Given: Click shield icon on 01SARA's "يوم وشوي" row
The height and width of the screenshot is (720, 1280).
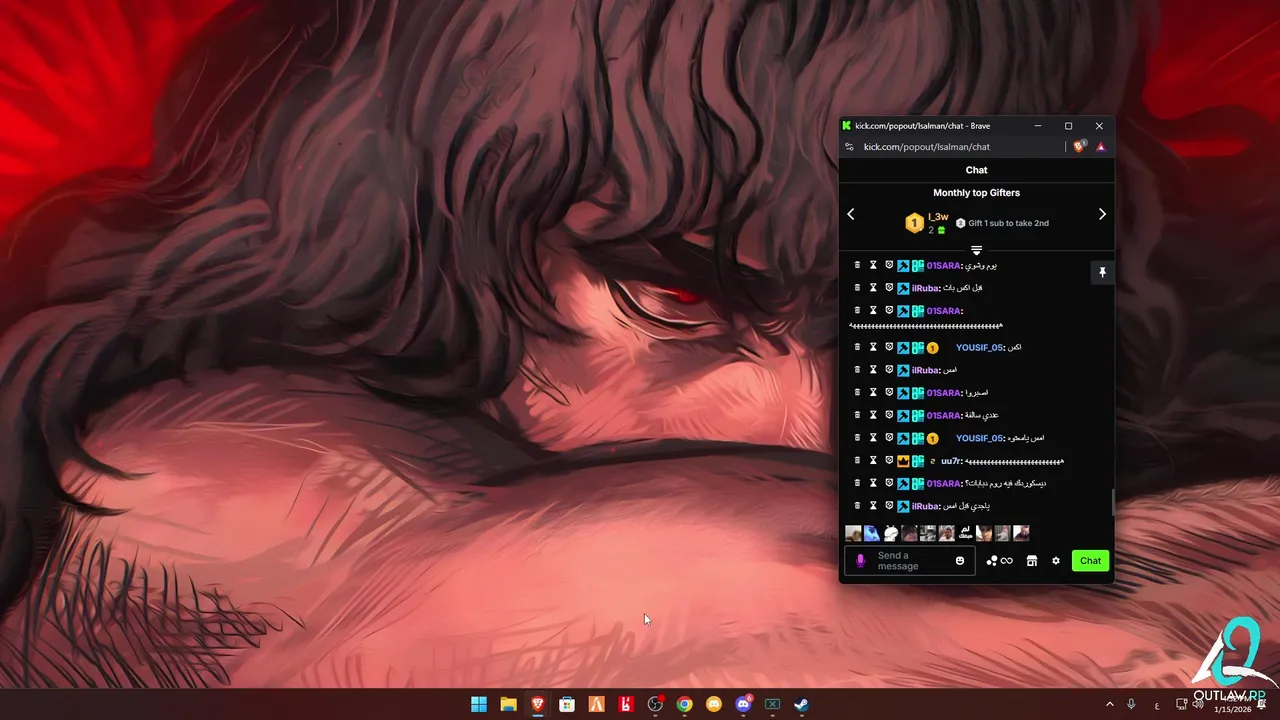Looking at the screenshot, I should [889, 265].
